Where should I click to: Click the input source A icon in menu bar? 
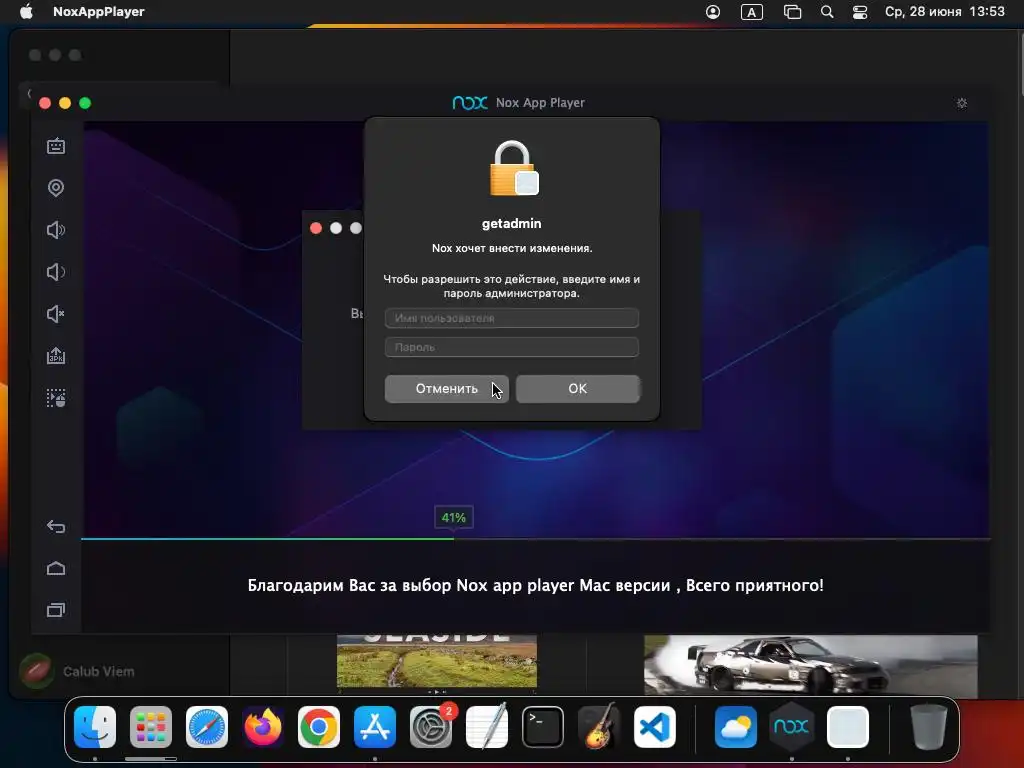pos(752,12)
